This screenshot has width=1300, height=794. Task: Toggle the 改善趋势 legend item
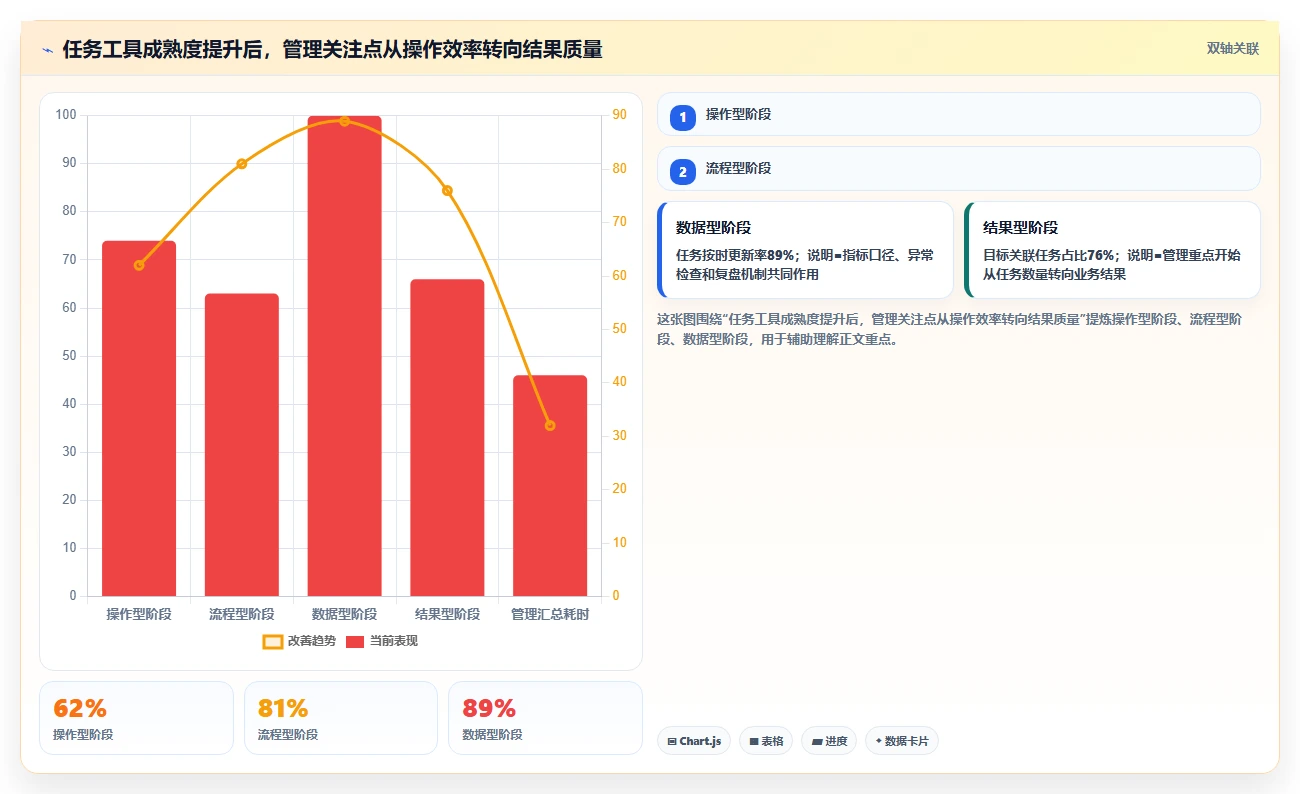299,641
